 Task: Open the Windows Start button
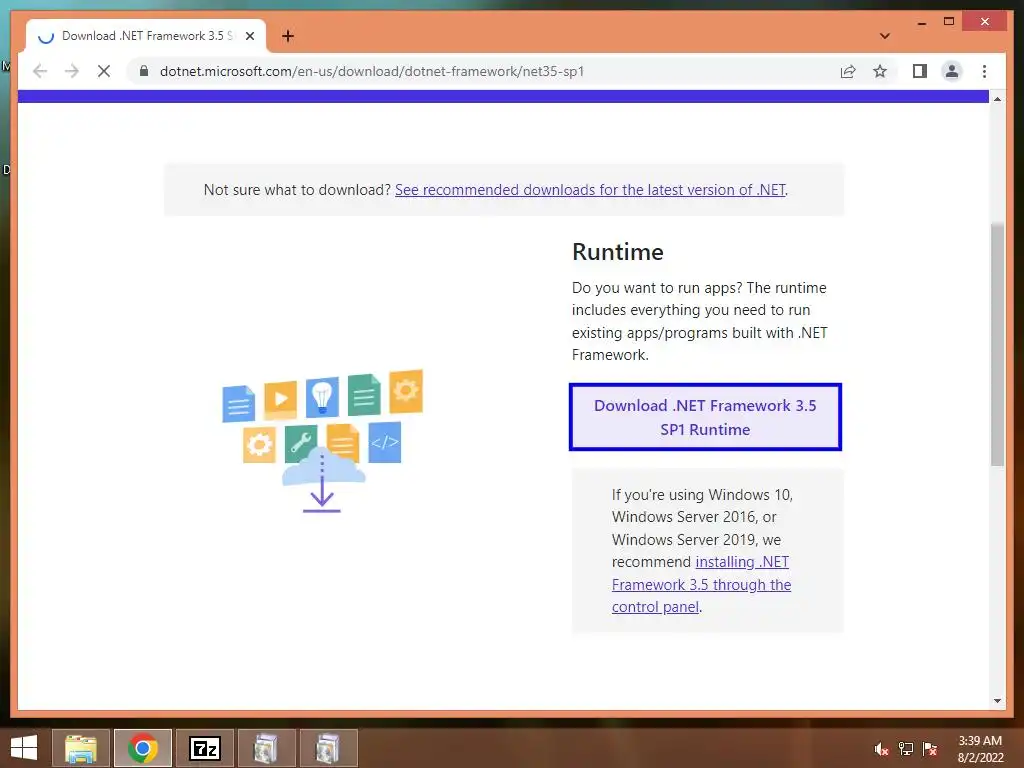[x=24, y=748]
